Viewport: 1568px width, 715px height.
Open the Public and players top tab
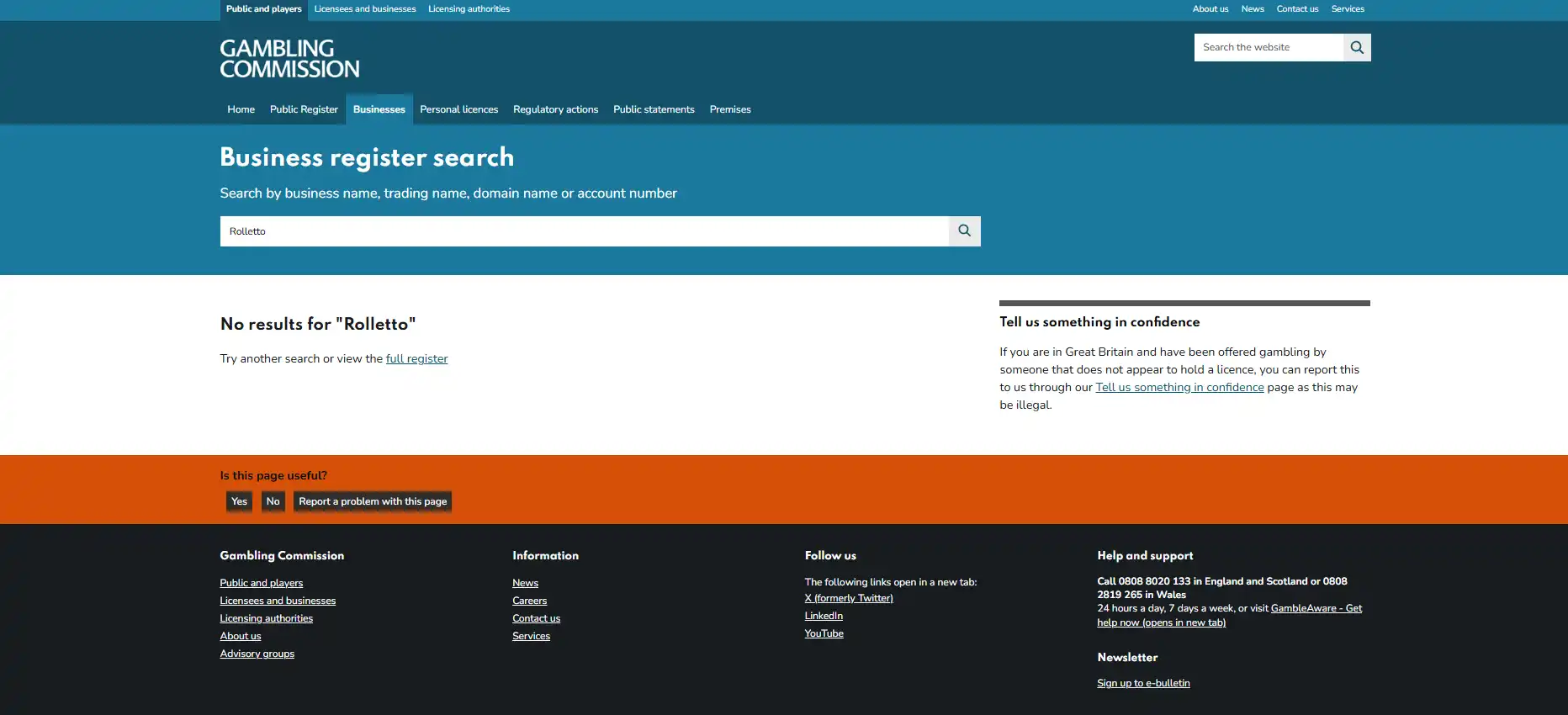point(264,9)
